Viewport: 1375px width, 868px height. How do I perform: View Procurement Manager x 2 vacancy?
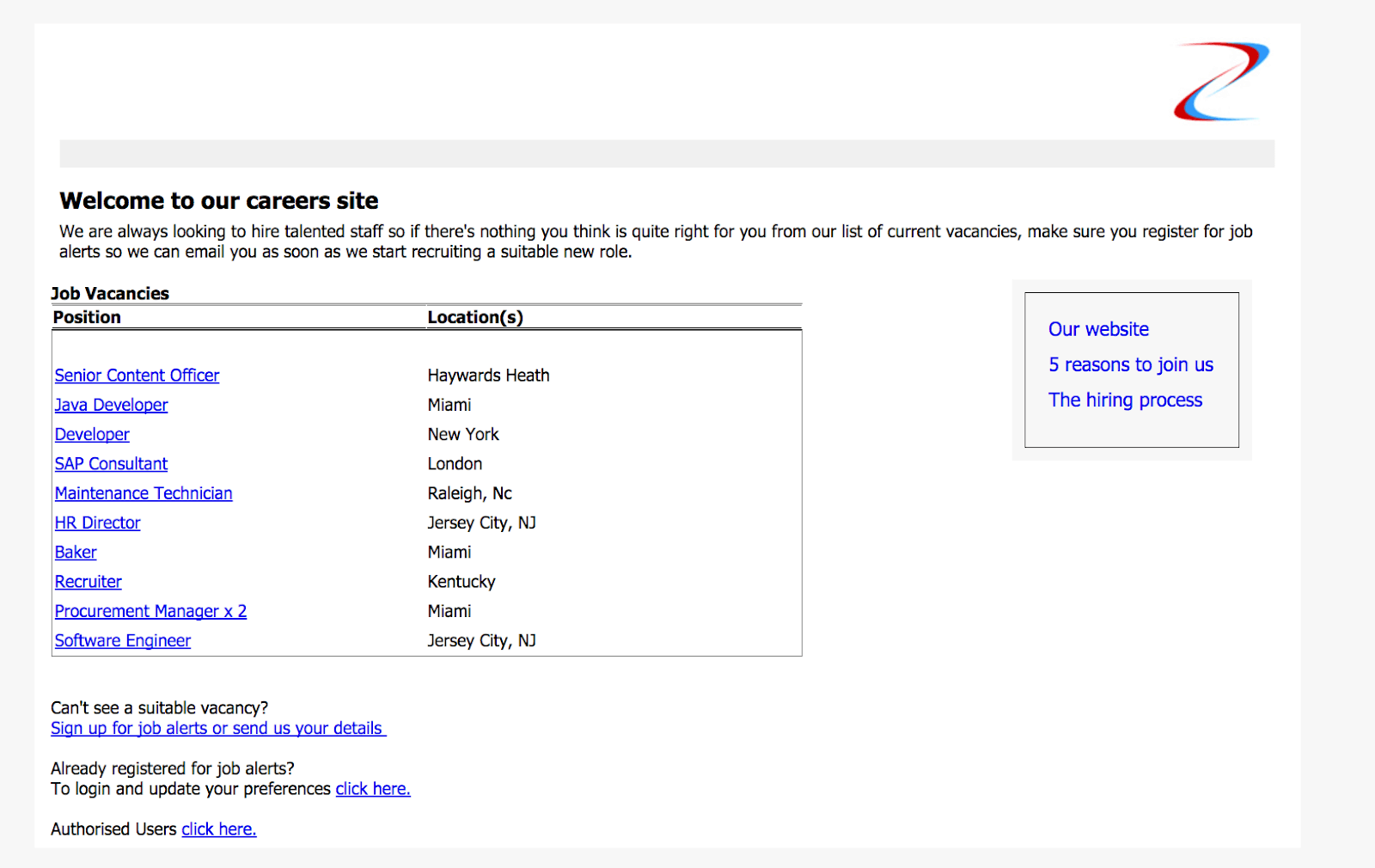(150, 611)
